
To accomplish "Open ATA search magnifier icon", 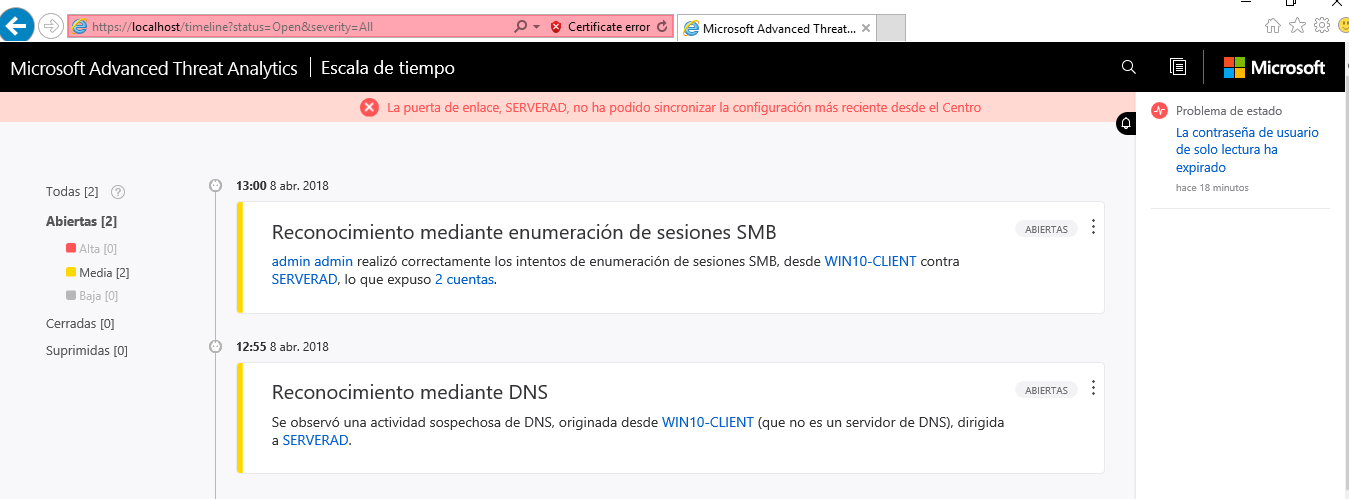I will coord(1129,67).
